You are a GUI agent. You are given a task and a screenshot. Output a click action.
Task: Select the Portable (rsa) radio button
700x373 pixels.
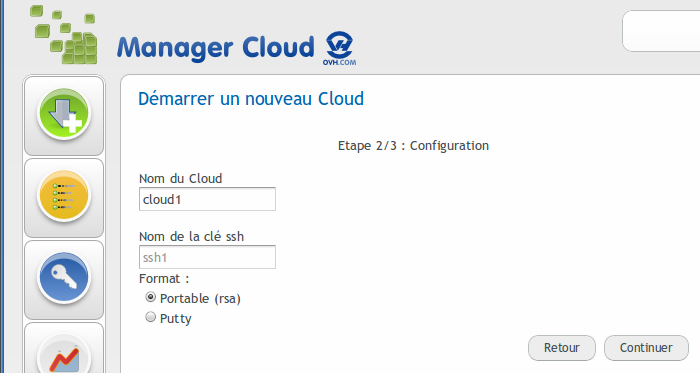click(x=150, y=297)
